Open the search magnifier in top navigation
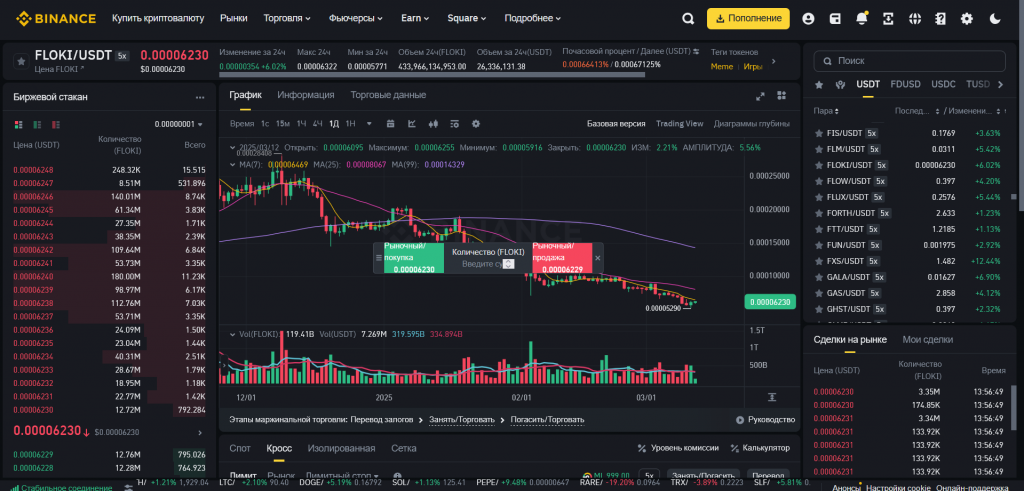This screenshot has height=491, width=1024. (x=688, y=19)
